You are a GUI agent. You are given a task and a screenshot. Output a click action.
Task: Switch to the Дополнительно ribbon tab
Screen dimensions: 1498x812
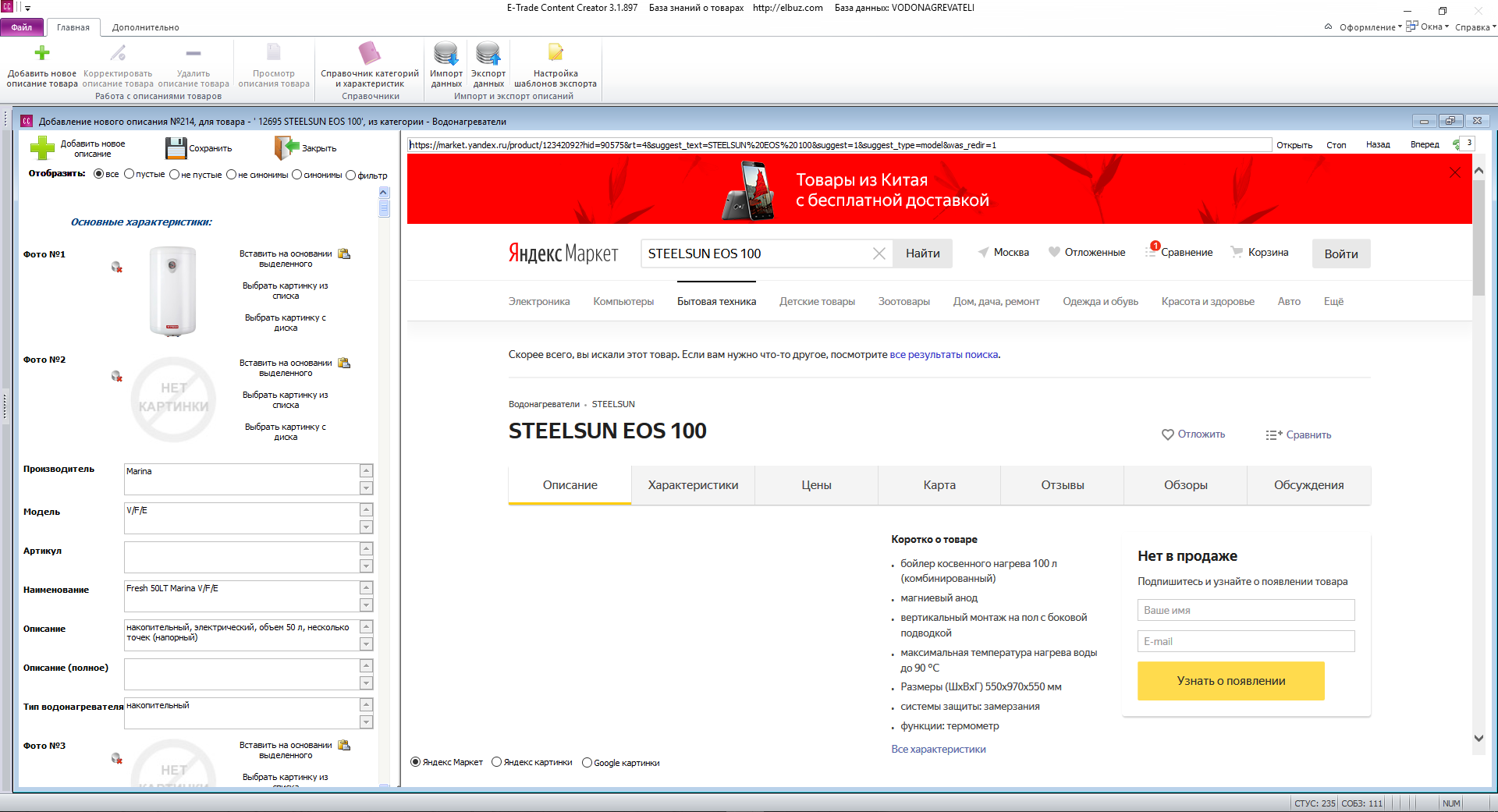click(146, 27)
